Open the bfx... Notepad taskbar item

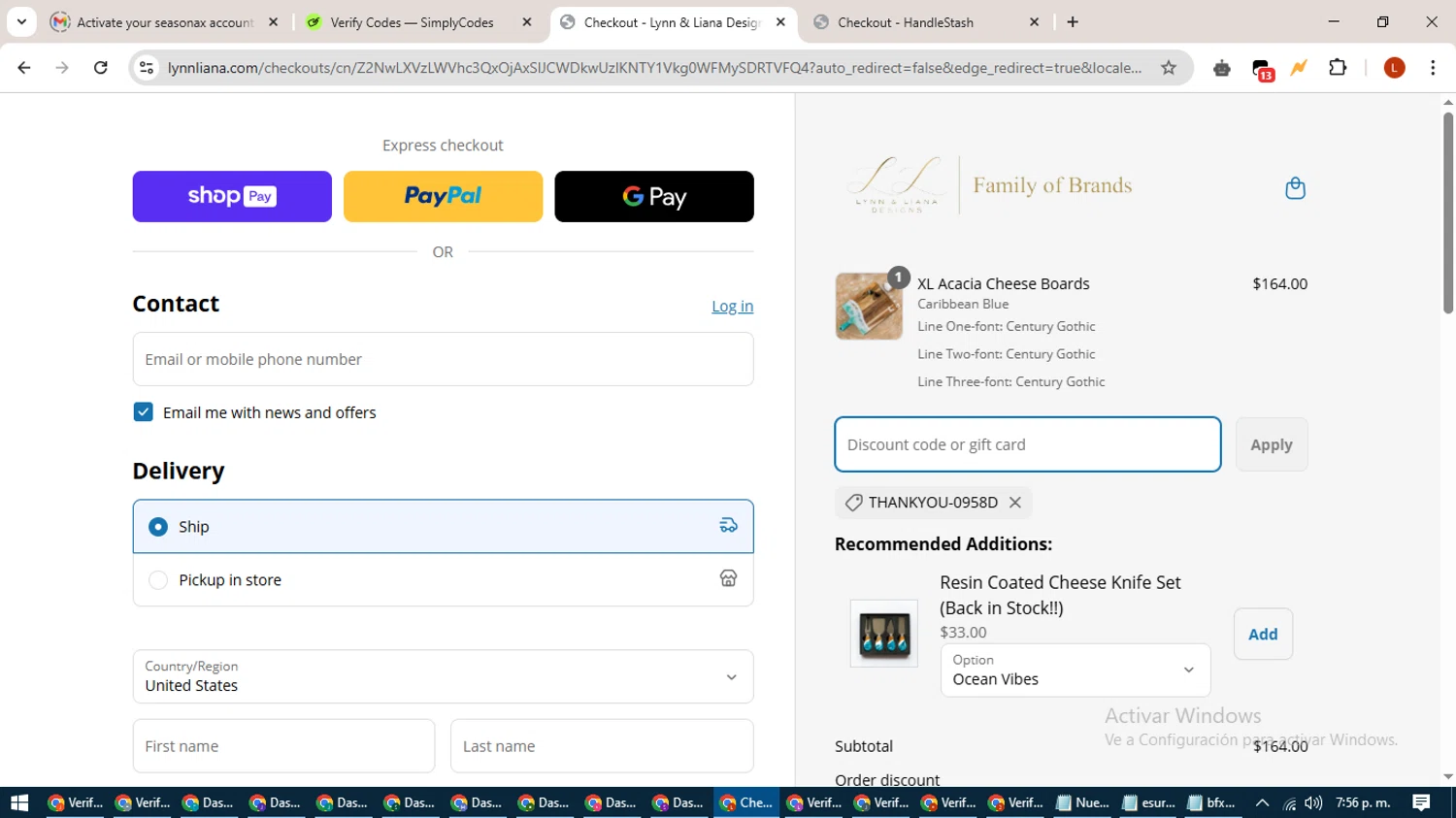pos(1212,802)
